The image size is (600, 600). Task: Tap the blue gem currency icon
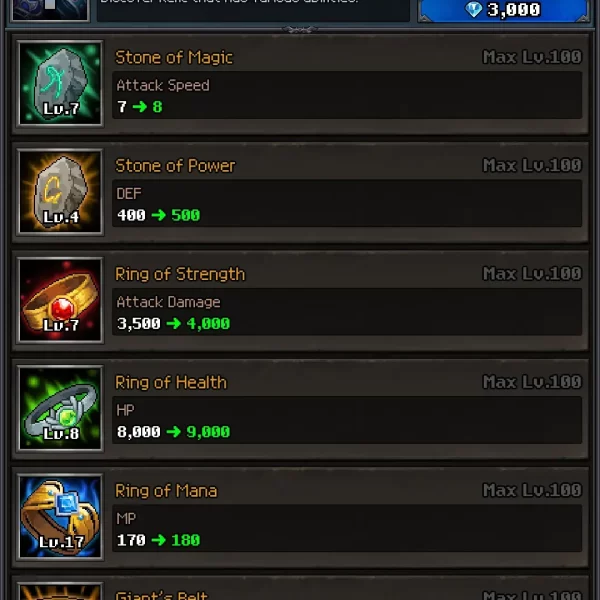tap(473, 9)
